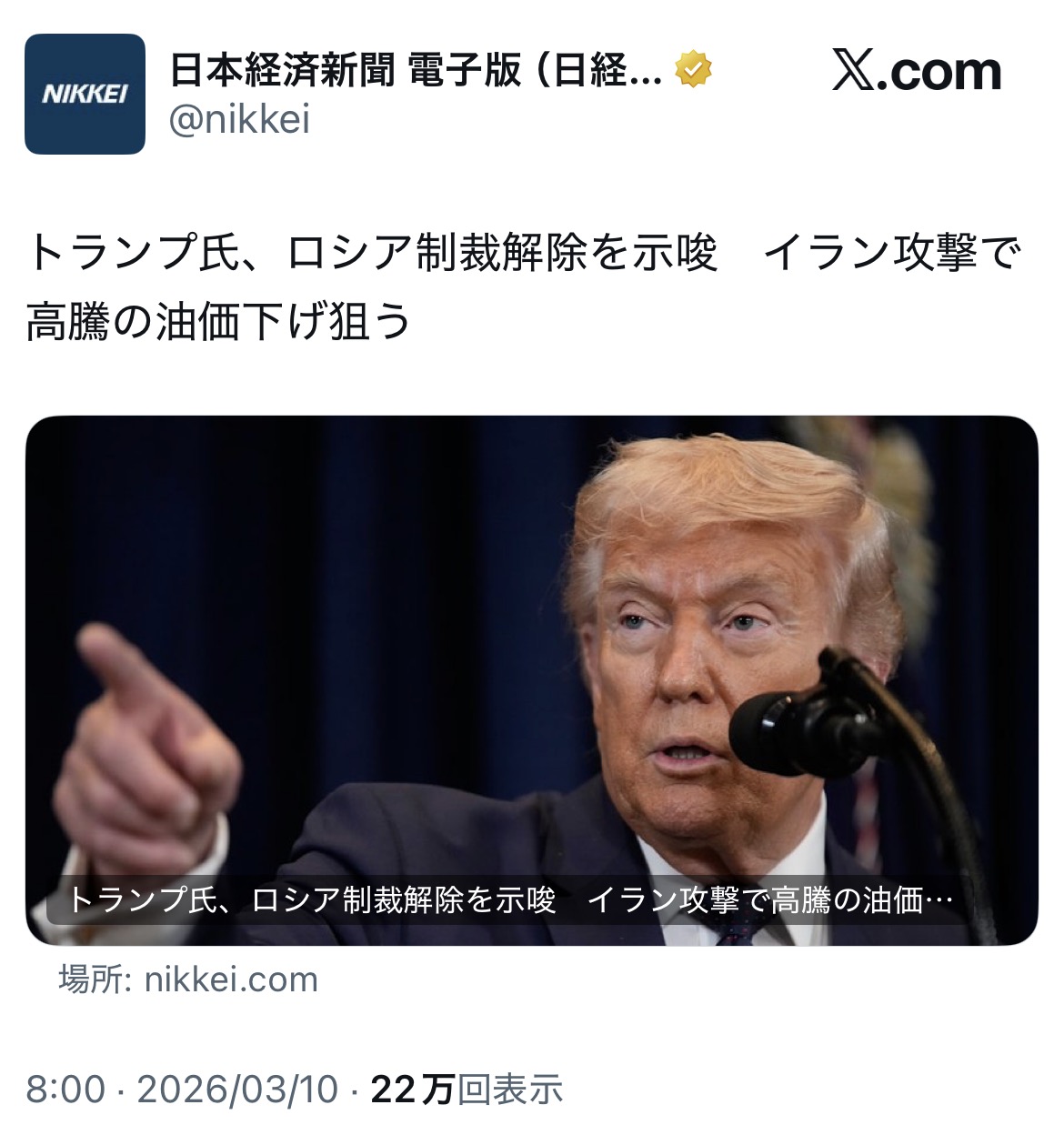Image resolution: width=1064 pixels, height=1135 pixels.
Task: Open the 22万回表示 view count
Action: point(467,1089)
